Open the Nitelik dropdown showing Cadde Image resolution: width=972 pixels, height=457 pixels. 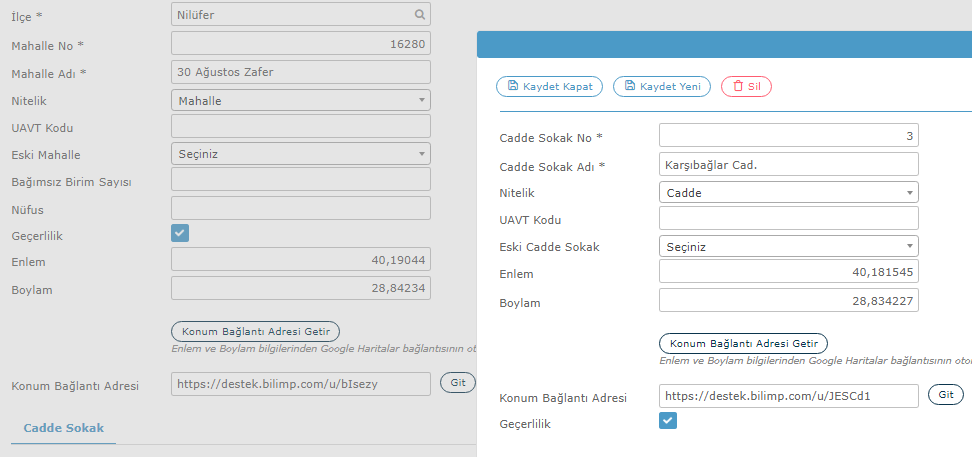[x=789, y=193]
